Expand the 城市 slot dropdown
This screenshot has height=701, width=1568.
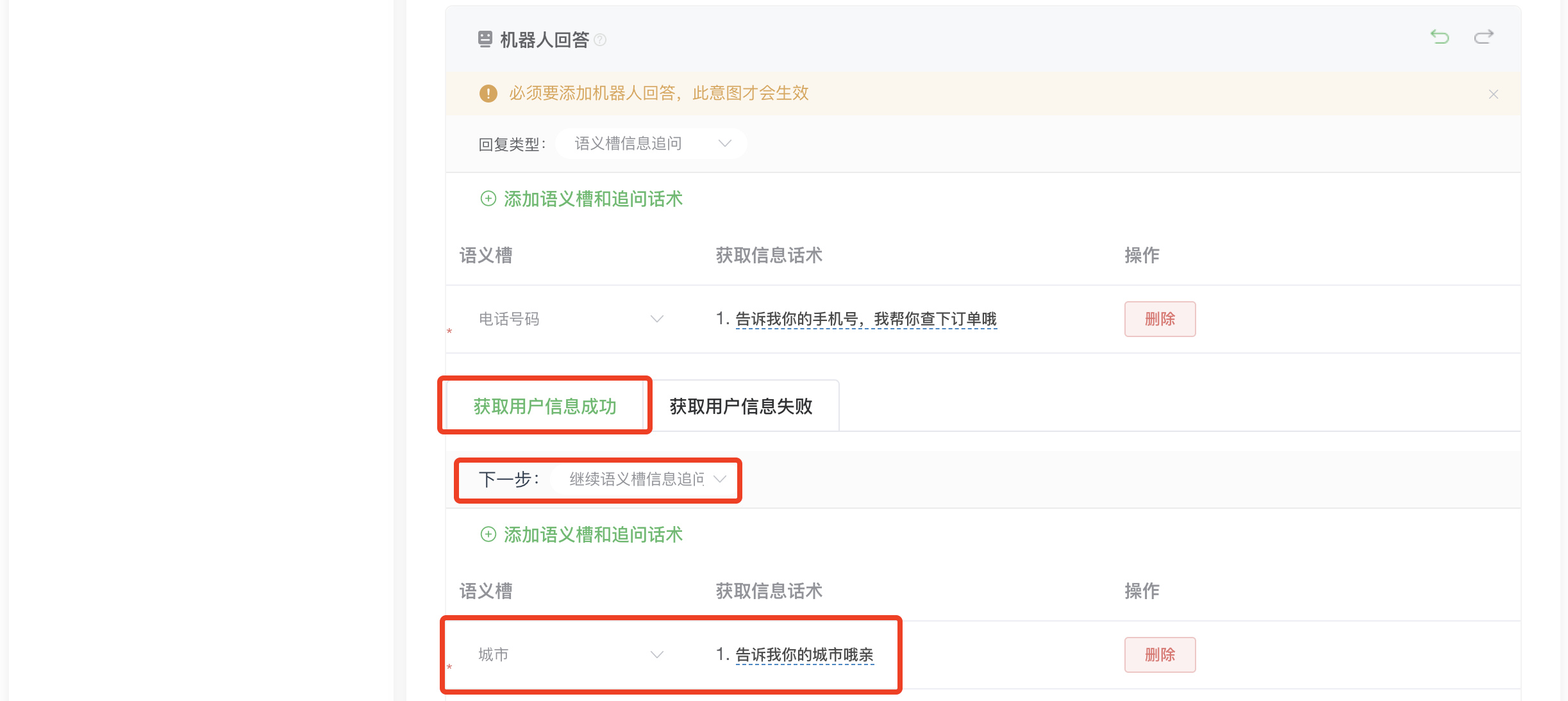pyautogui.click(x=571, y=655)
